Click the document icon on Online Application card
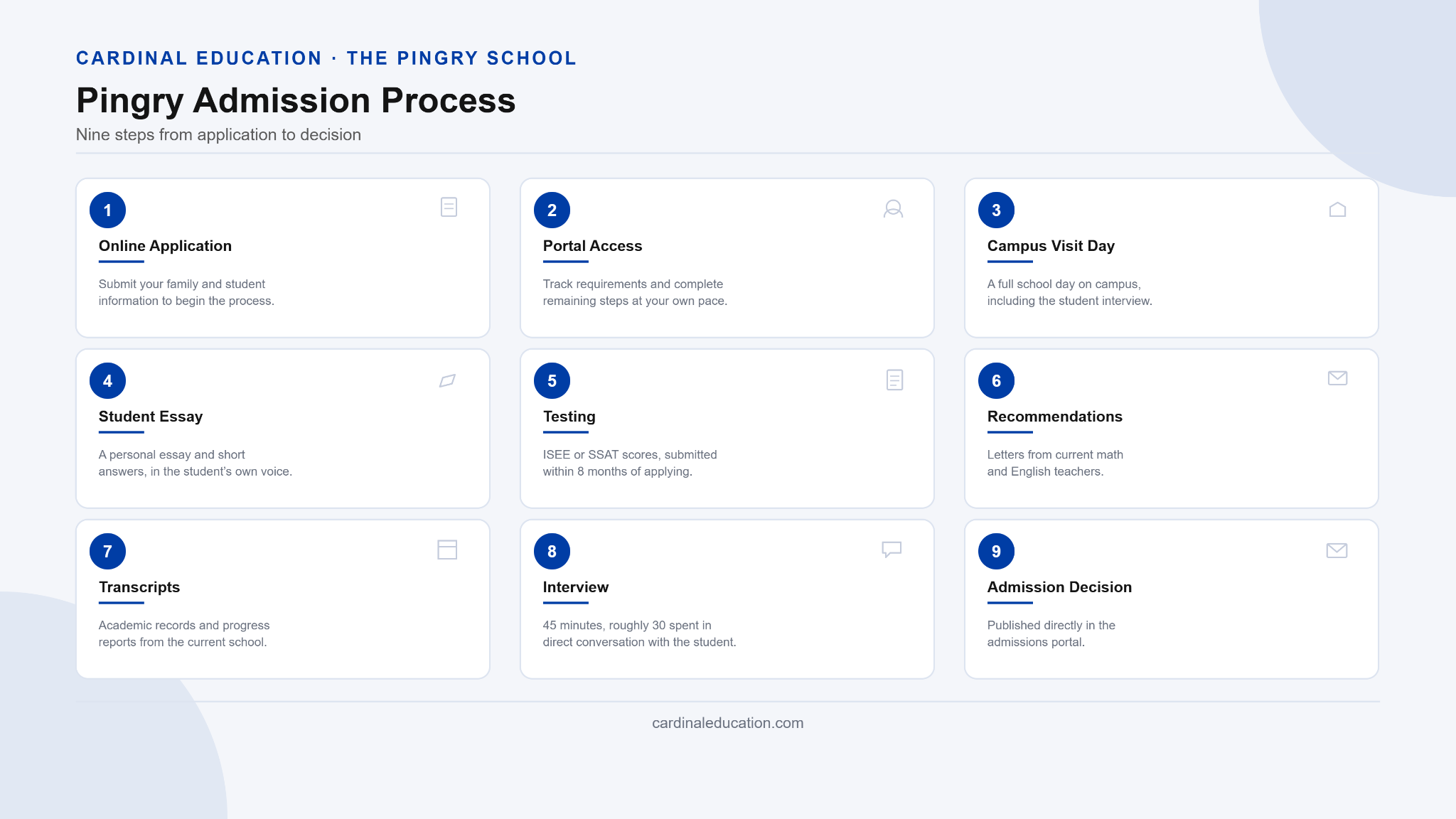 point(449,207)
